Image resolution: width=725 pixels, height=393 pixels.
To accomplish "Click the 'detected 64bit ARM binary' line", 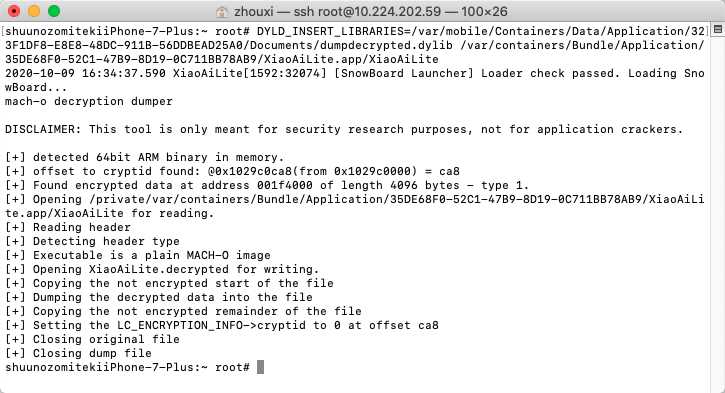I will [x=144, y=157].
